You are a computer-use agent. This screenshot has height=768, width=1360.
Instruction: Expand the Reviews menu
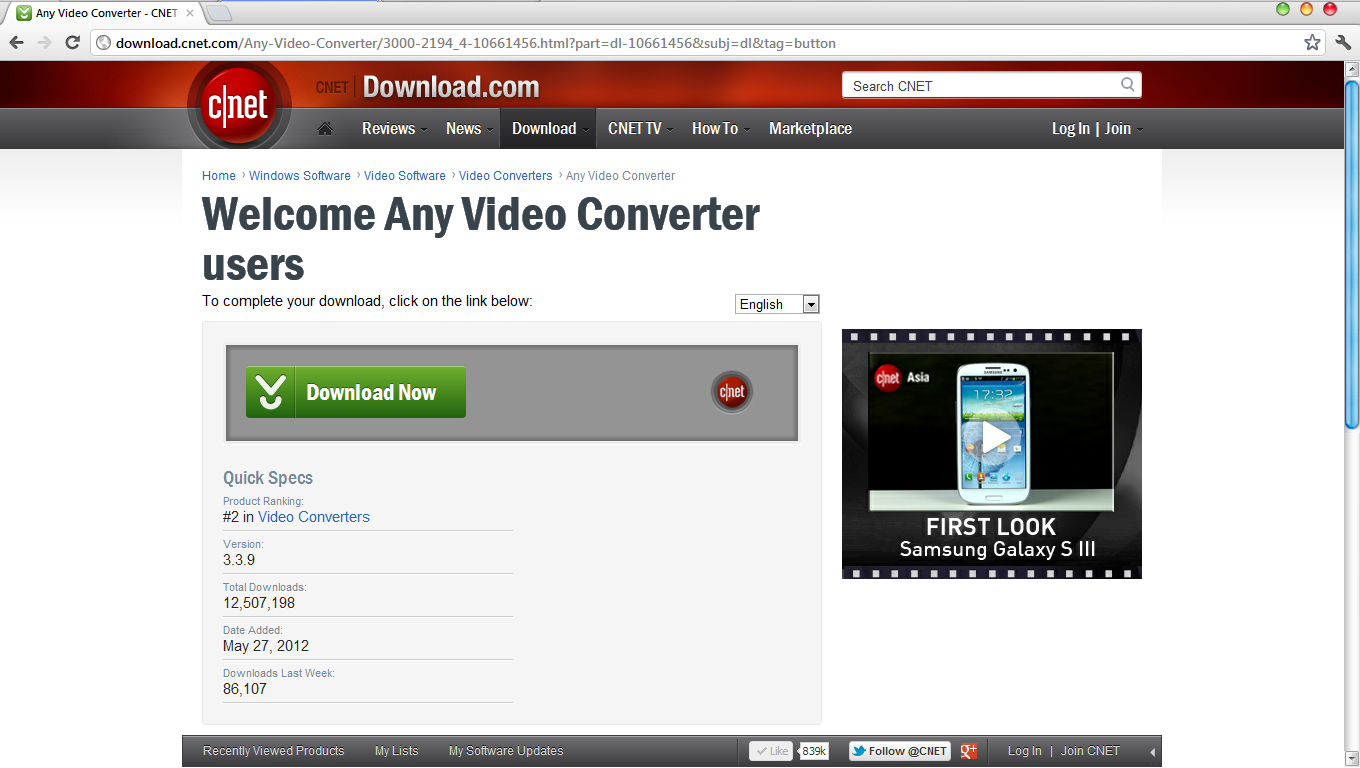click(x=394, y=128)
